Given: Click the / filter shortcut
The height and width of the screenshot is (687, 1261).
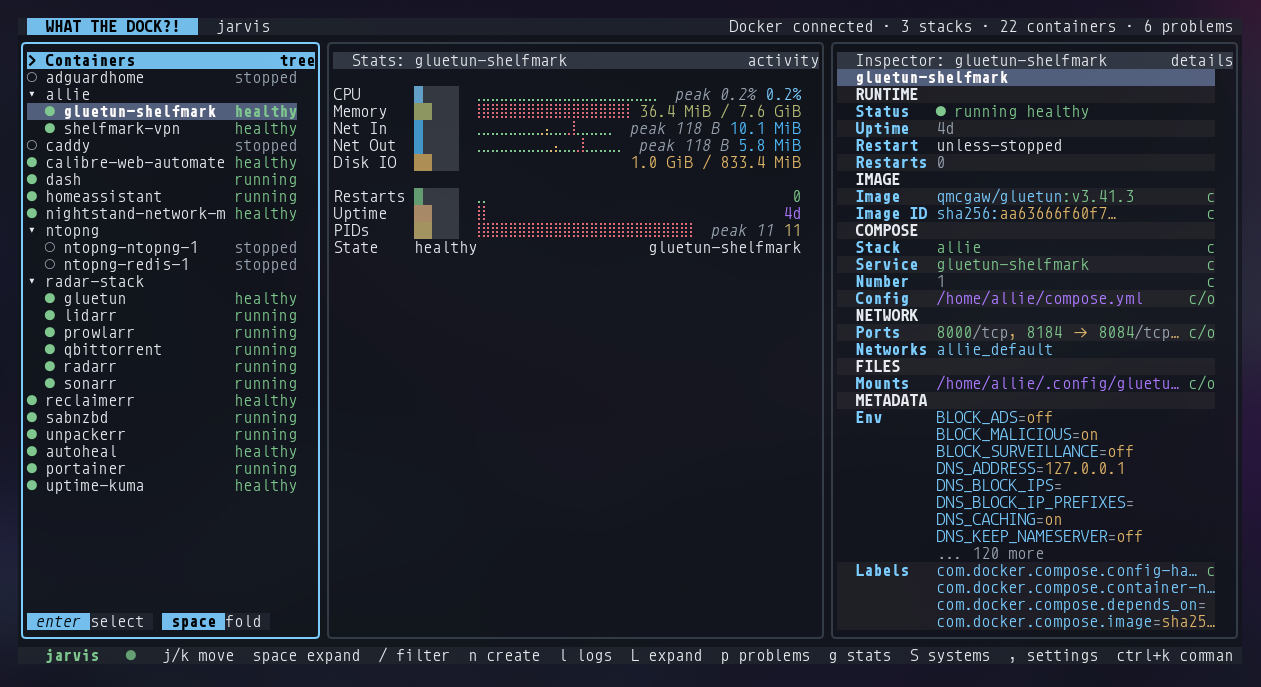Looking at the screenshot, I should [414, 656].
